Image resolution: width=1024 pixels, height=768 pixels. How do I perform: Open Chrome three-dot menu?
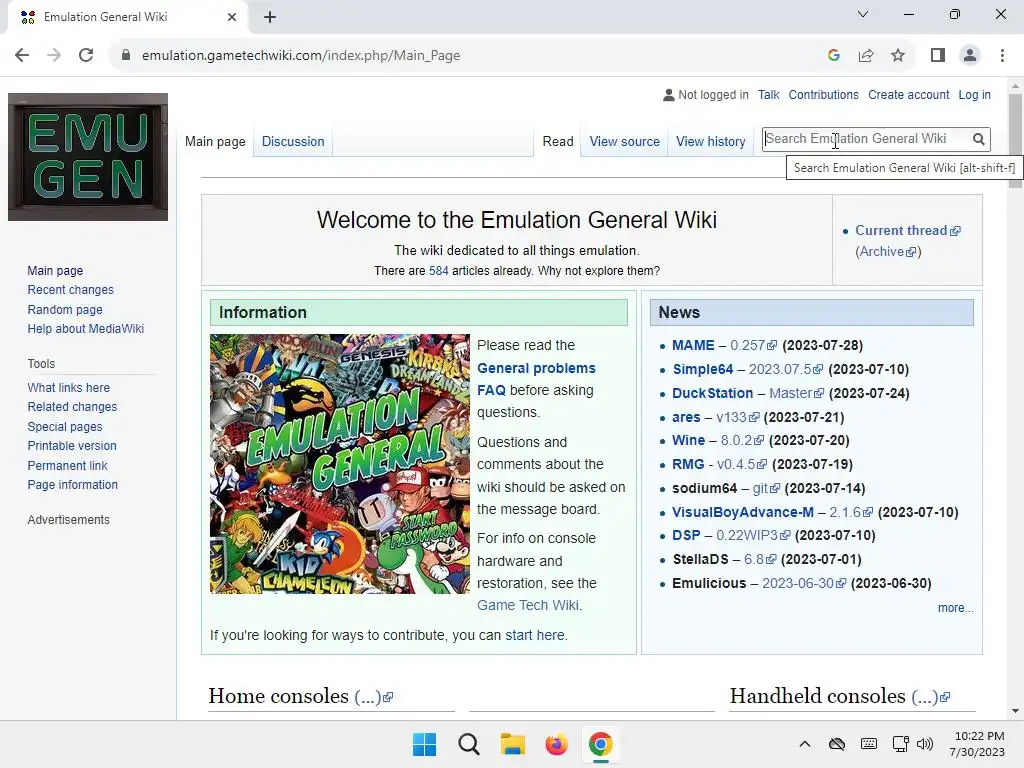tap(1002, 56)
